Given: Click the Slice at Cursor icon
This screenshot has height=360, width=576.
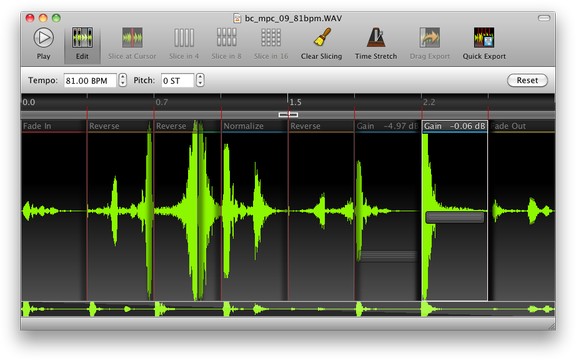Looking at the screenshot, I should coord(132,37).
